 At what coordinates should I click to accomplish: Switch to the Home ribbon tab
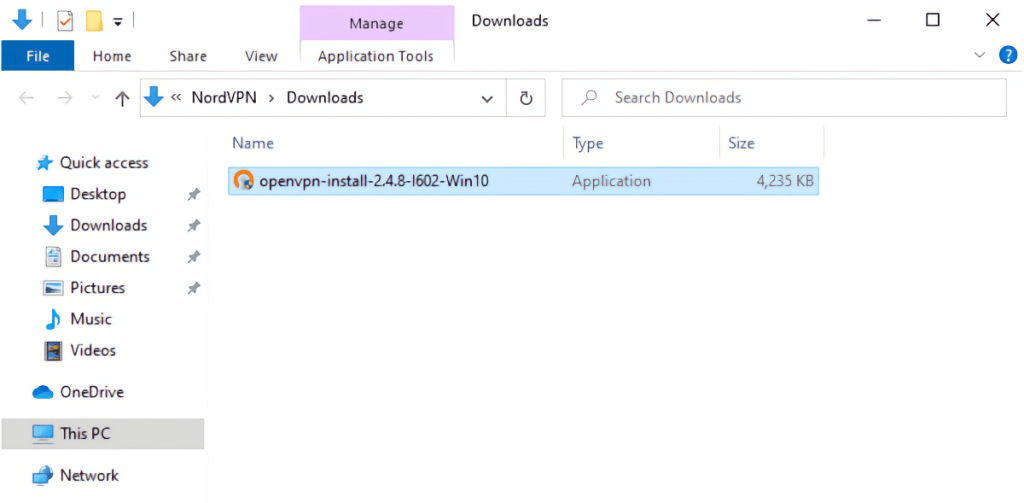click(112, 56)
